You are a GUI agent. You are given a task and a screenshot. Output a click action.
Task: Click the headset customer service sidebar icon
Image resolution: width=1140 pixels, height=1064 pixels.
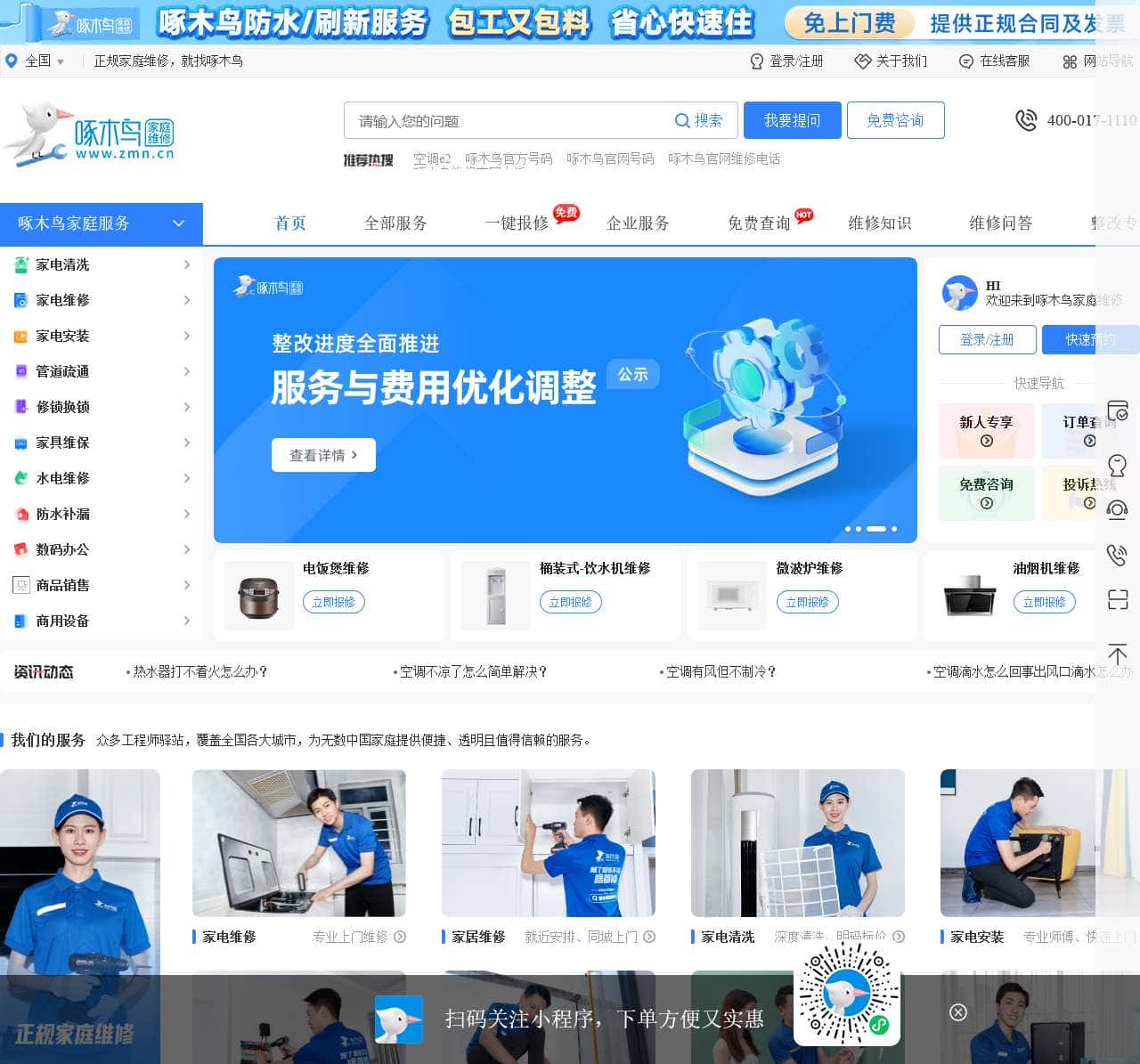click(1117, 510)
